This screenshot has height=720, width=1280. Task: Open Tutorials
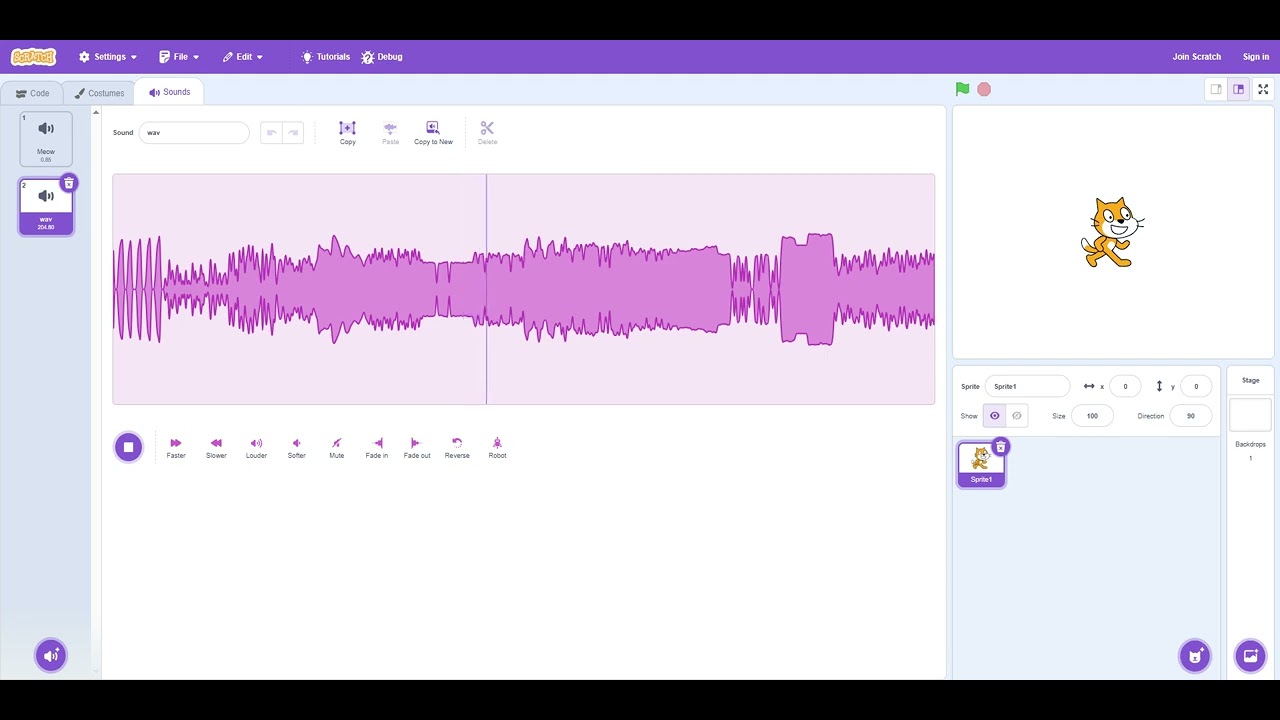(326, 57)
